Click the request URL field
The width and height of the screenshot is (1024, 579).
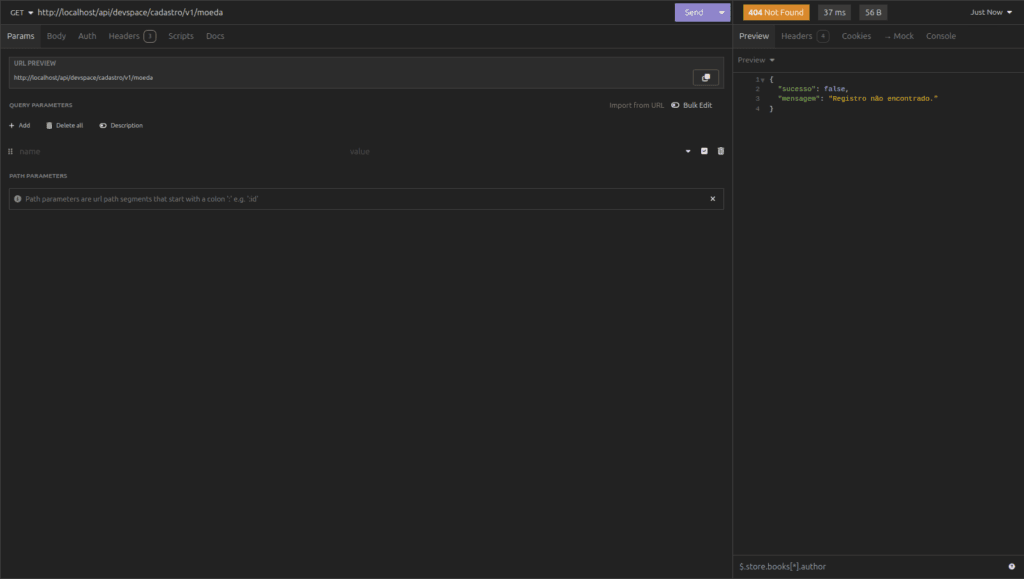click(353, 12)
